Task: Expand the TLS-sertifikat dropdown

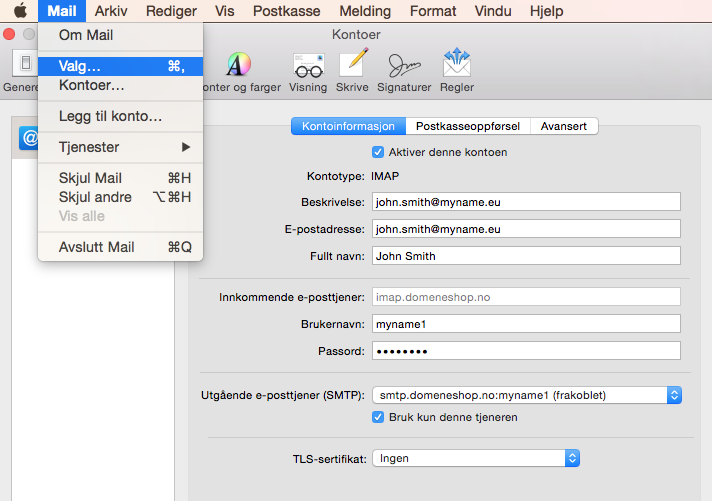Action: 475,458
